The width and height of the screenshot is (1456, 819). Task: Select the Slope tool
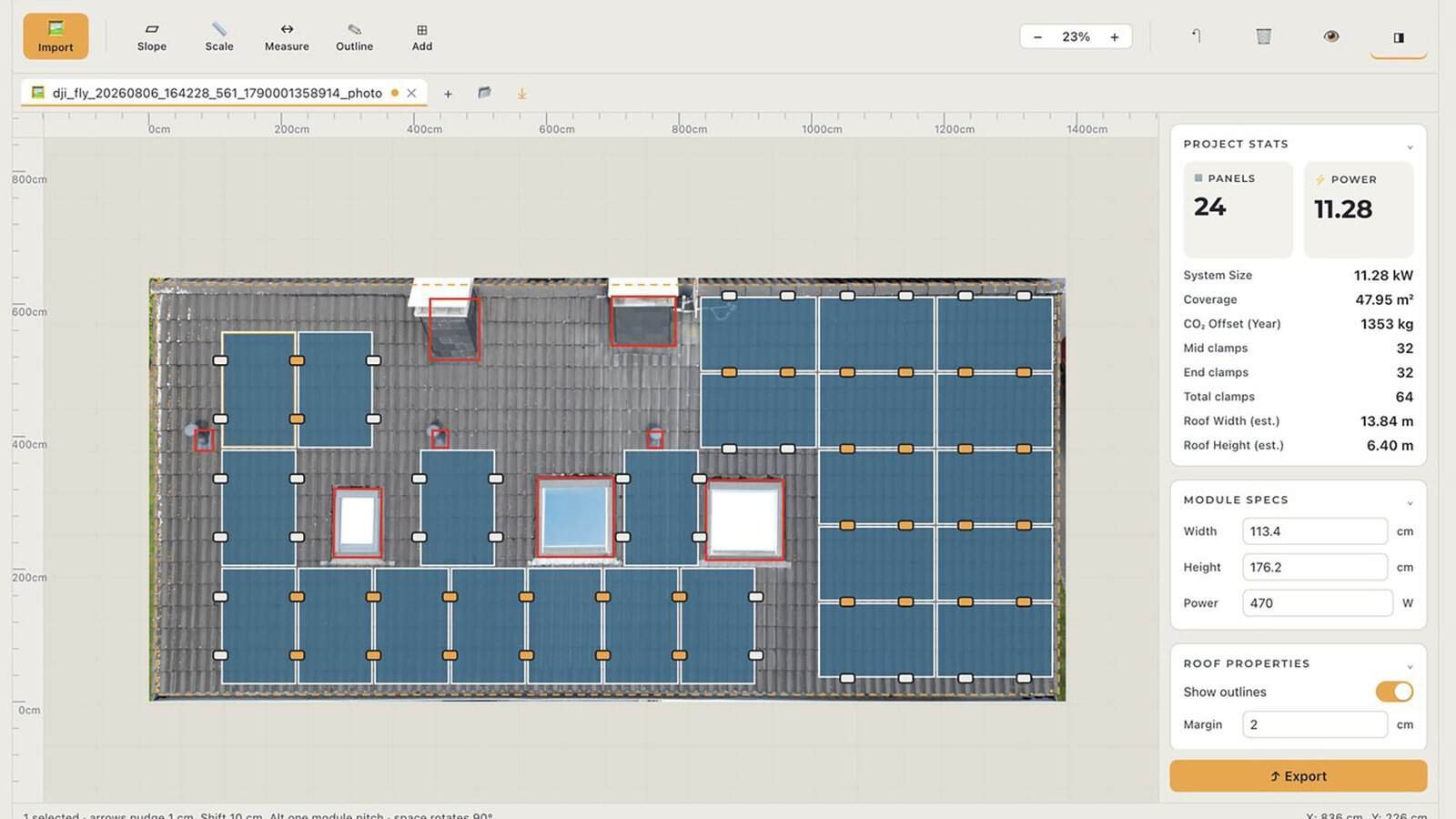tap(152, 37)
